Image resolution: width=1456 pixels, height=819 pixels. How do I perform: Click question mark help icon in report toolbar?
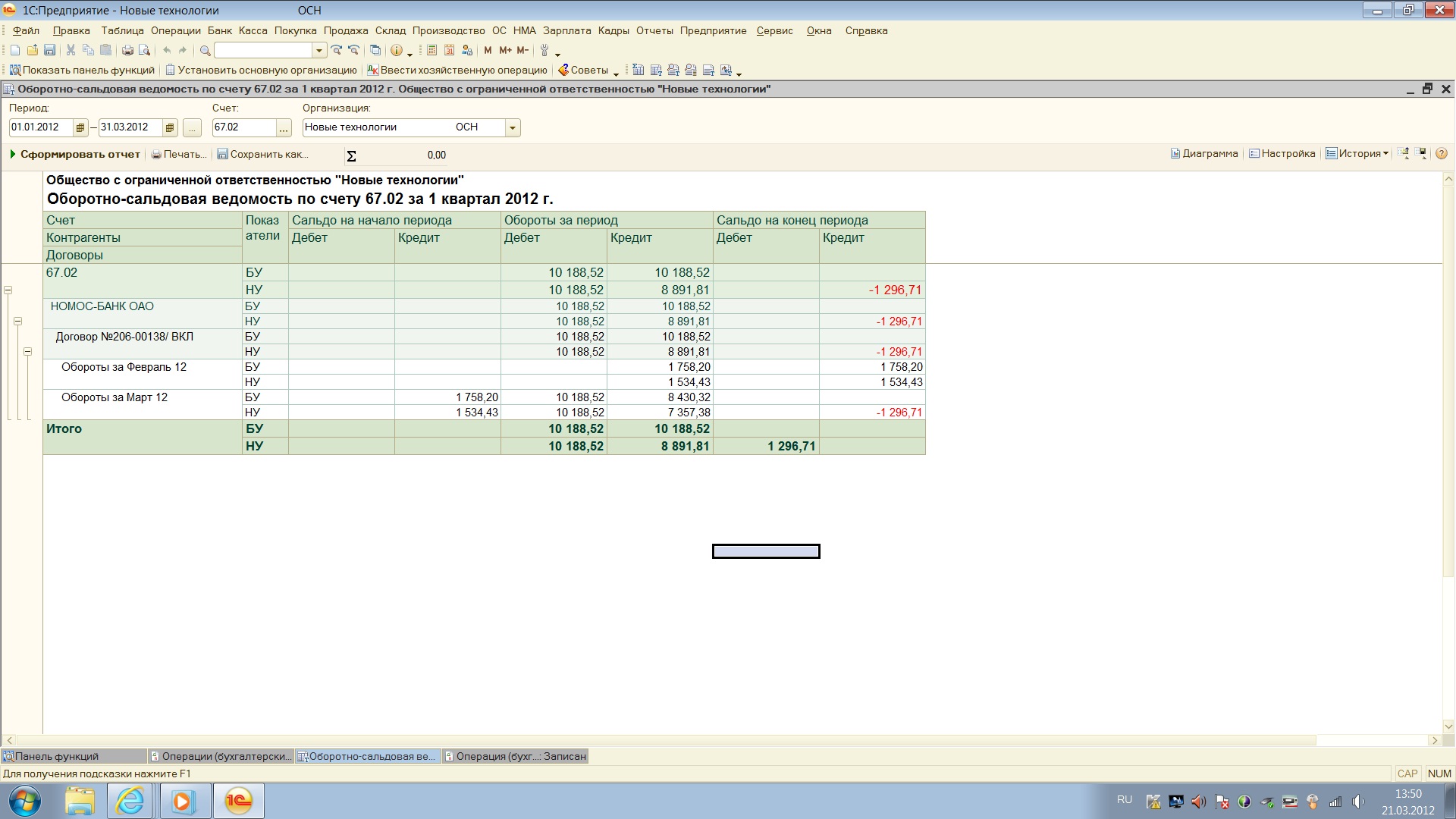[1441, 153]
